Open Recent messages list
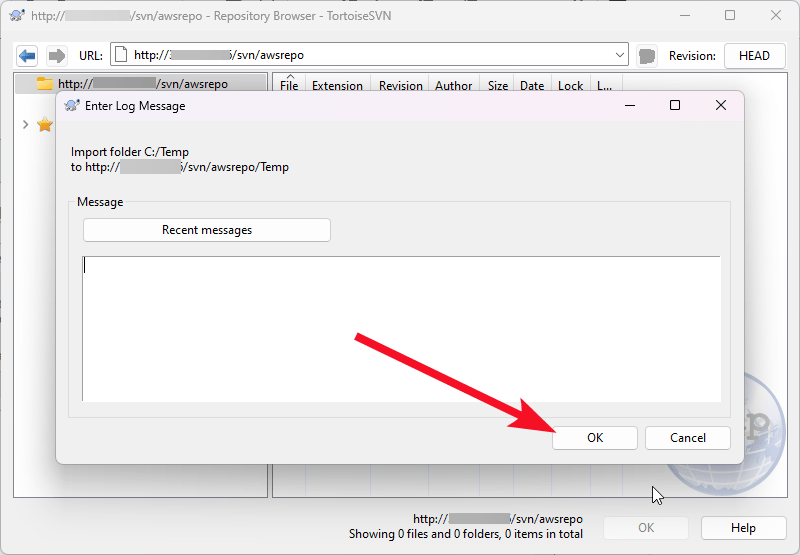The width and height of the screenshot is (800, 555). (x=206, y=230)
